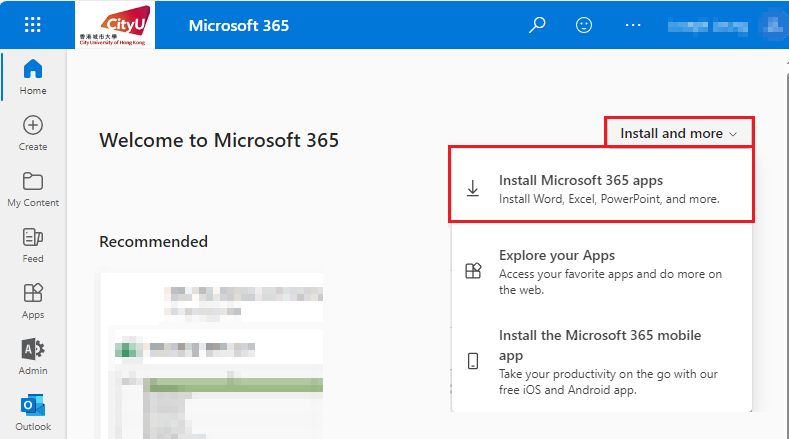Image resolution: width=789 pixels, height=439 pixels.
Task: Select Install the Microsoft 365 mobile app
Action: (x=602, y=361)
